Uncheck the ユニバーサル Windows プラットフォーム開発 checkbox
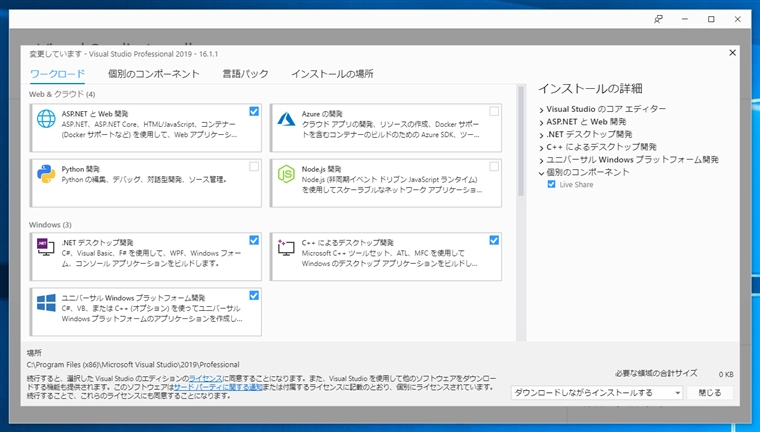Image resolution: width=760 pixels, height=432 pixels. pos(254,296)
